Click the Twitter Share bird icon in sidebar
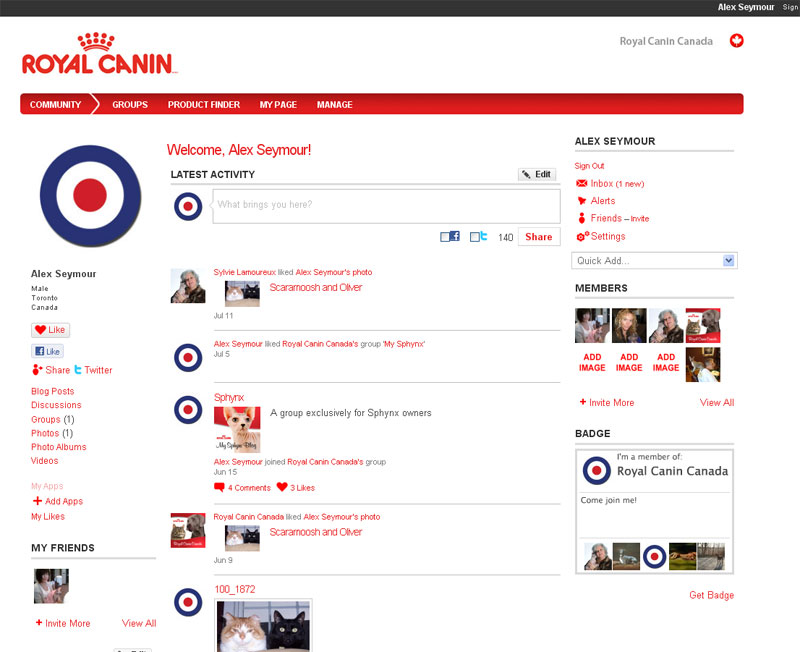The image size is (800, 652). pyautogui.click(x=78, y=370)
